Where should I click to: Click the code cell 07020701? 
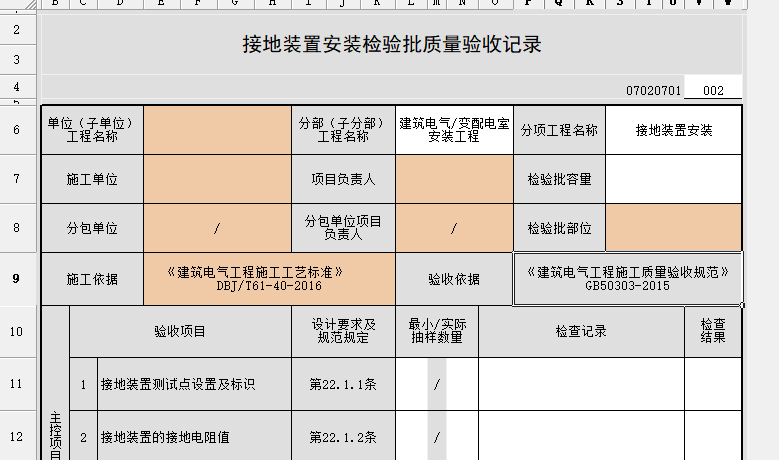click(653, 90)
